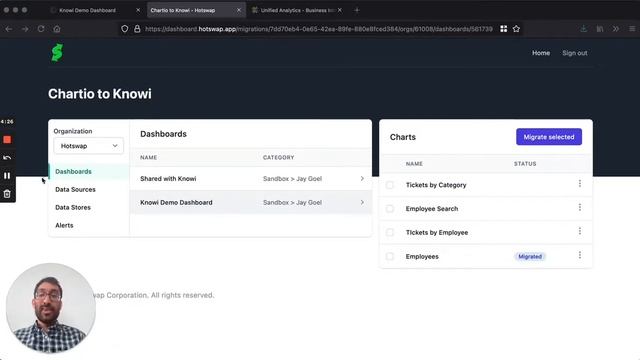Show more toolbar tools chevrons
The width and height of the screenshot is (640, 360).
[616, 29]
